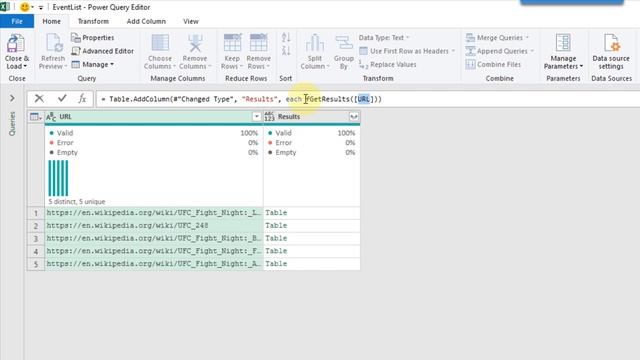
Task: Click the UFC_Fight_Night:_B URL cell in row 3
Action: tap(154, 238)
